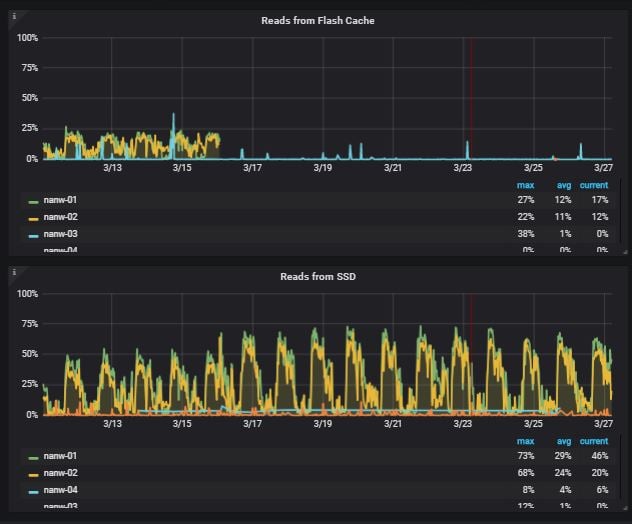Click the yellow nanw-02 swatch in SSD legend
The height and width of the screenshot is (524, 632).
click(33, 475)
